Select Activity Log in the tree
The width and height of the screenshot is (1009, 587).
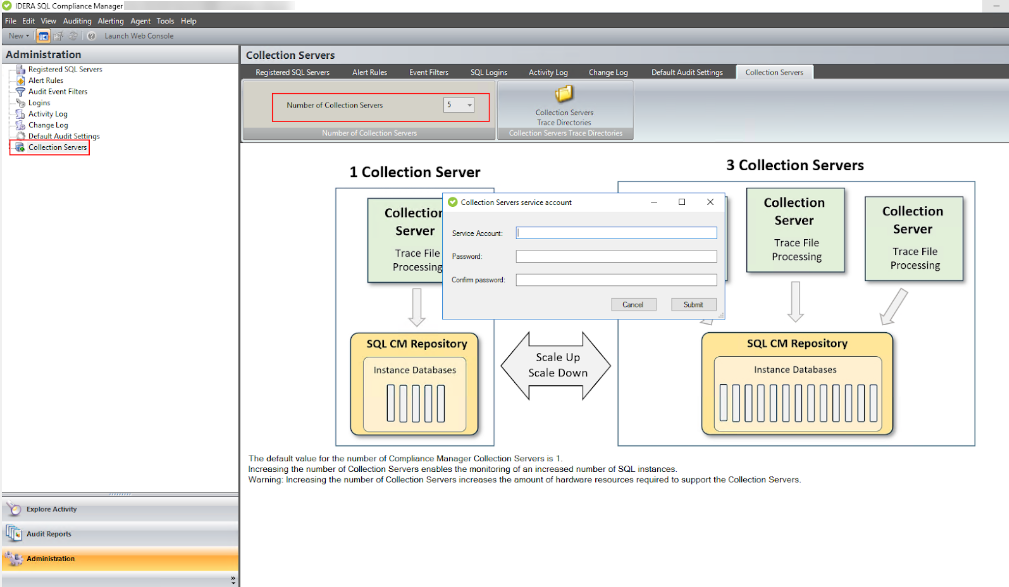point(48,114)
